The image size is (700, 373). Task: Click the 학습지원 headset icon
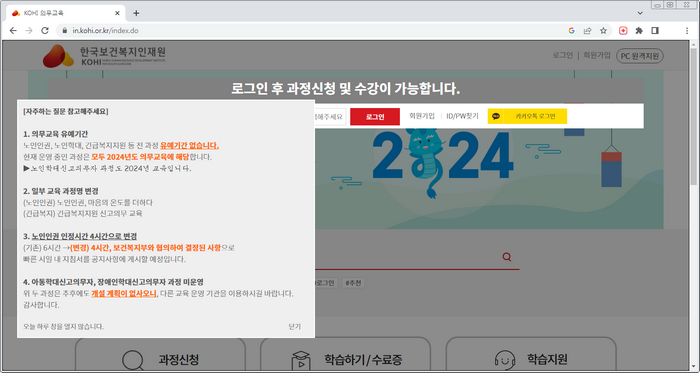tap(505, 360)
